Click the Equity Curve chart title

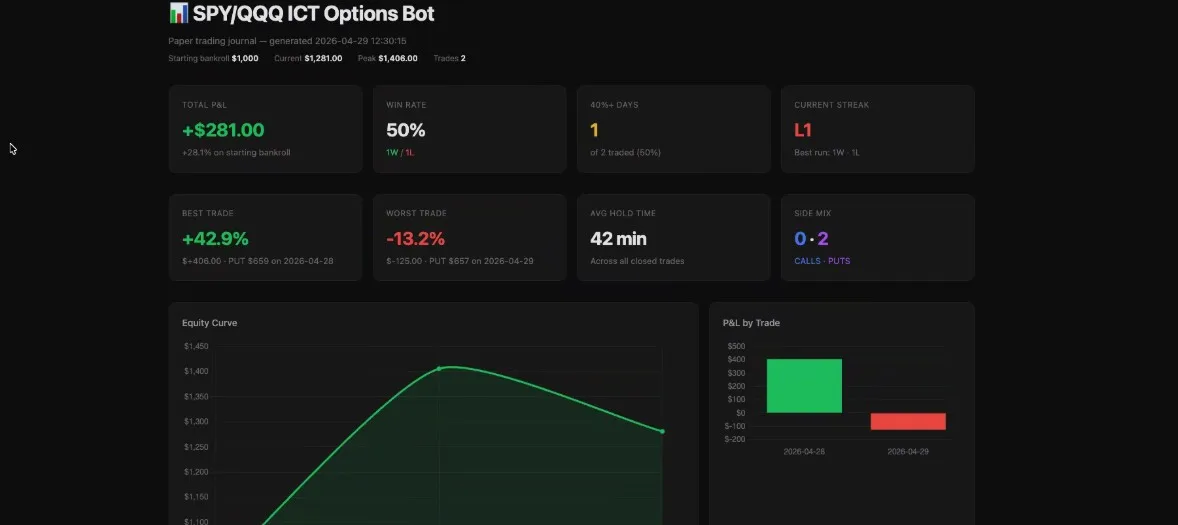tap(210, 323)
